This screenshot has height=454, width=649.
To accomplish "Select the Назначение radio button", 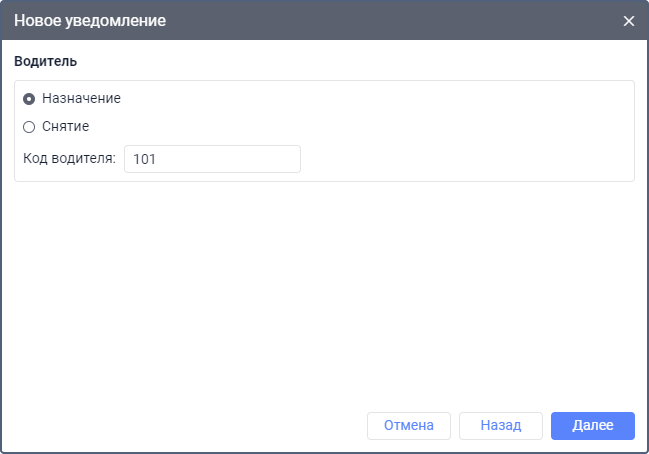I will [29, 99].
